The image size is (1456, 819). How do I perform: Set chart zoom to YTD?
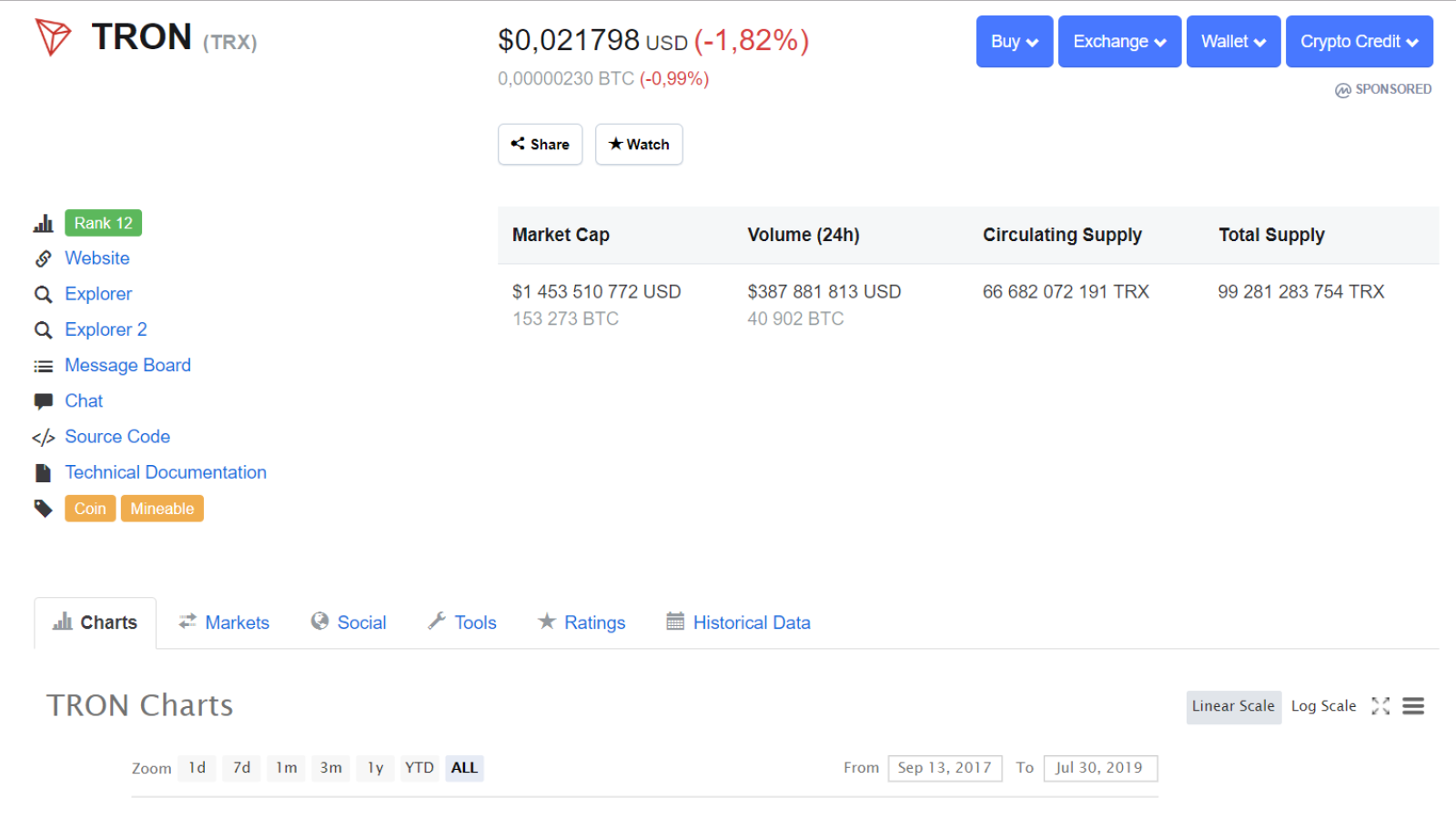(x=420, y=768)
